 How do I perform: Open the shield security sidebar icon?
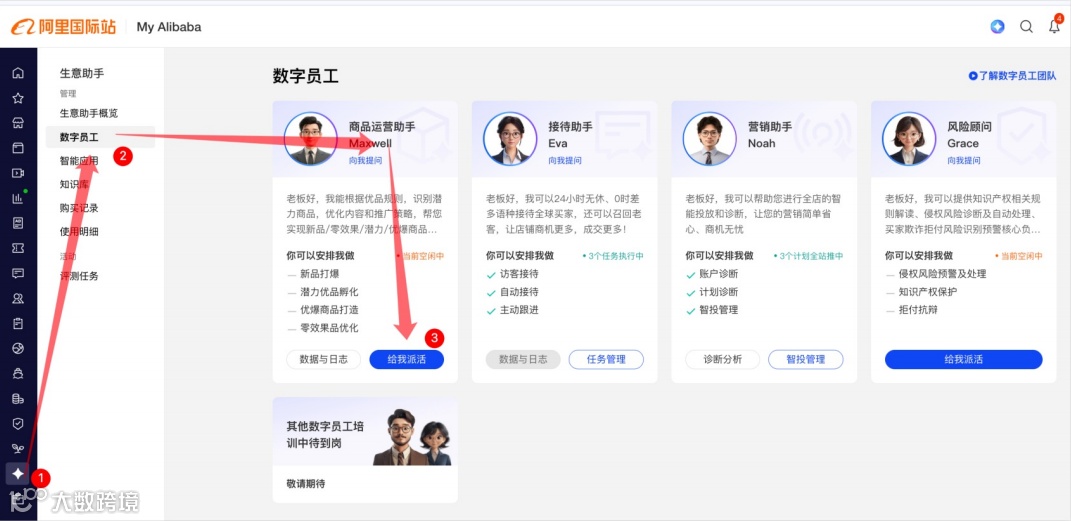[18, 423]
